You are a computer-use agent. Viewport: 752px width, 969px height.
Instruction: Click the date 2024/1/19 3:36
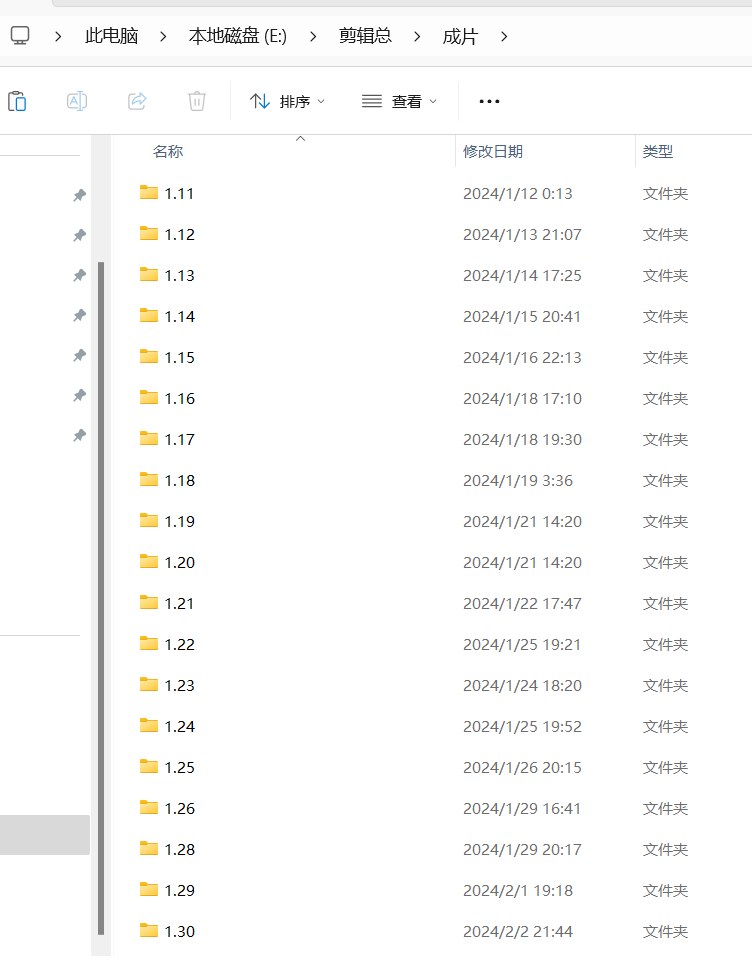pyautogui.click(x=518, y=480)
